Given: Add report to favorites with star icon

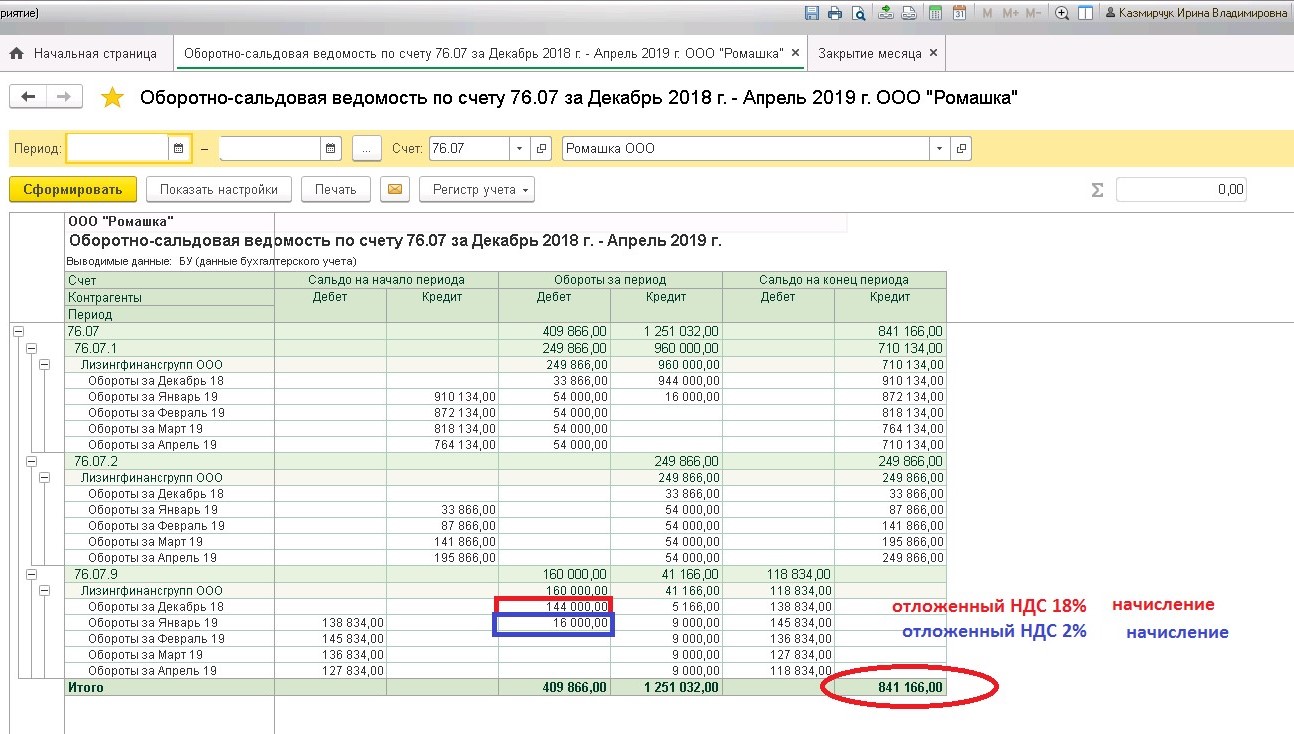Looking at the screenshot, I should click(x=113, y=97).
